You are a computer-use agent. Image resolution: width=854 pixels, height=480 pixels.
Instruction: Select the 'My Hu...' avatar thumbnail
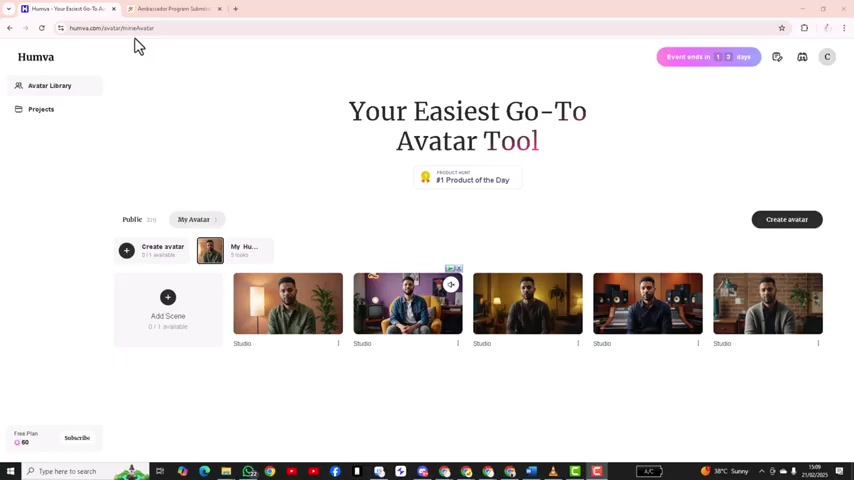[210, 251]
